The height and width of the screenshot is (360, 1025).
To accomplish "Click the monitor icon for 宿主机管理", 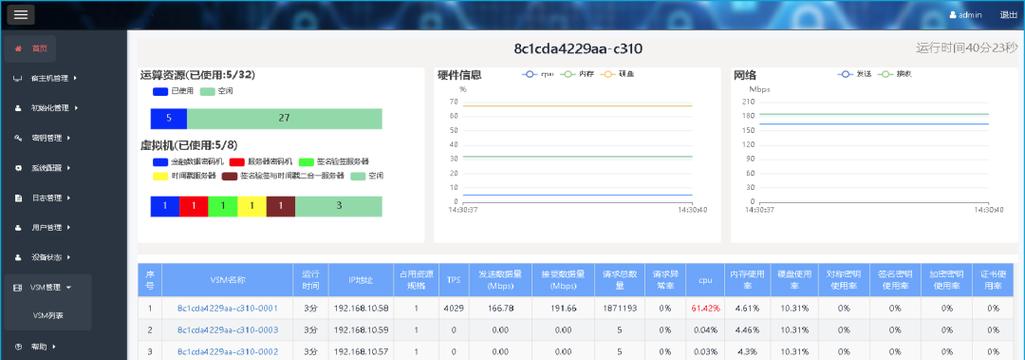I will point(18,78).
